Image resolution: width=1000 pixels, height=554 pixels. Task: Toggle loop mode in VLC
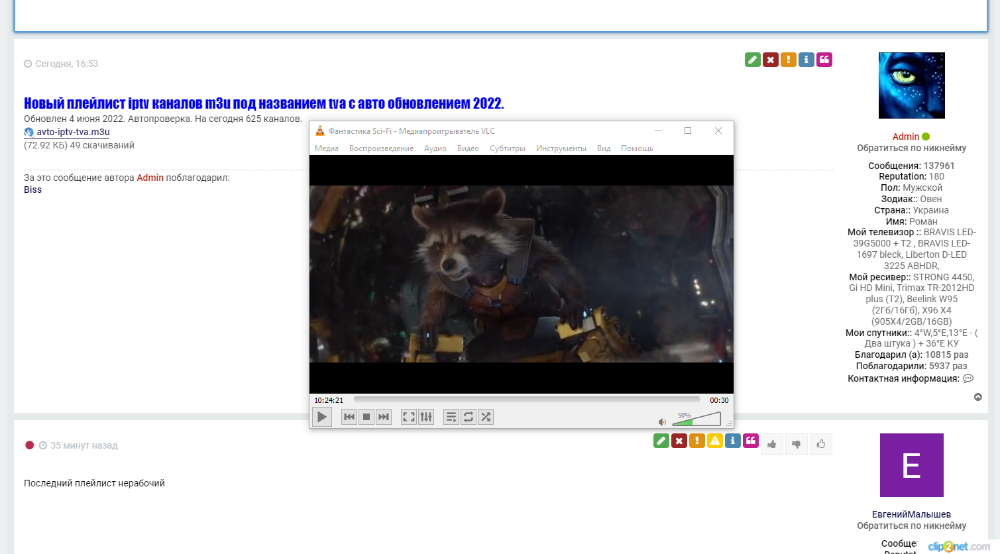468,417
